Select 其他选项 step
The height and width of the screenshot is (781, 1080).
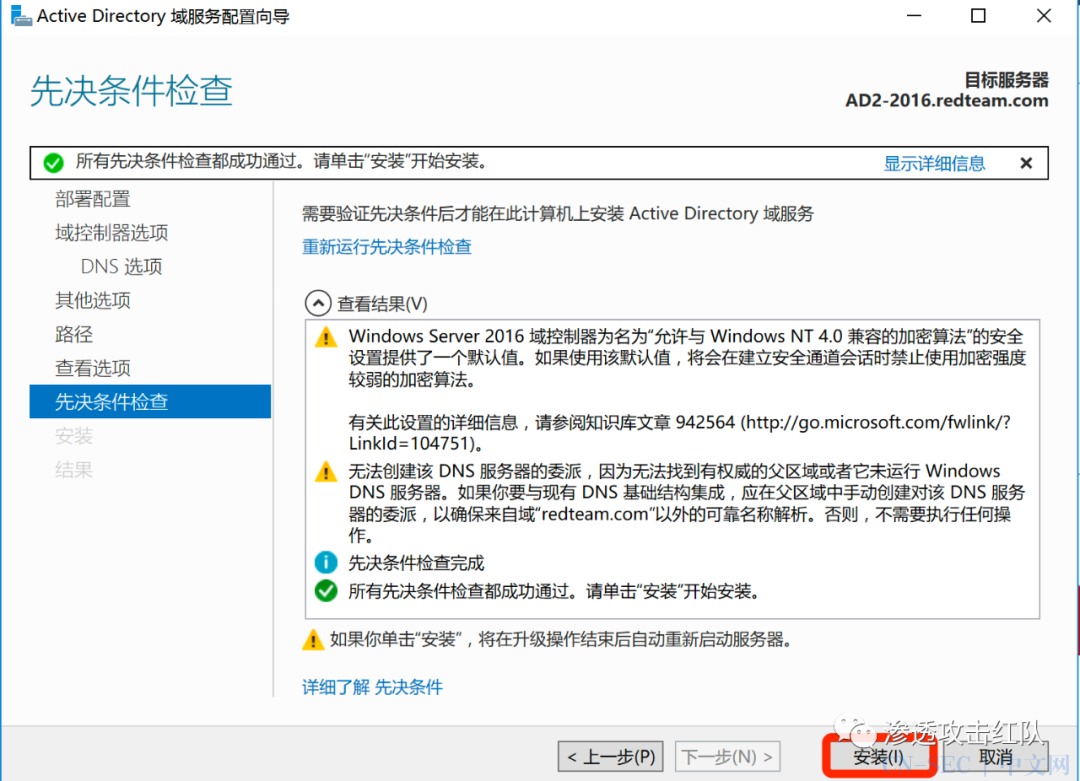pos(93,300)
